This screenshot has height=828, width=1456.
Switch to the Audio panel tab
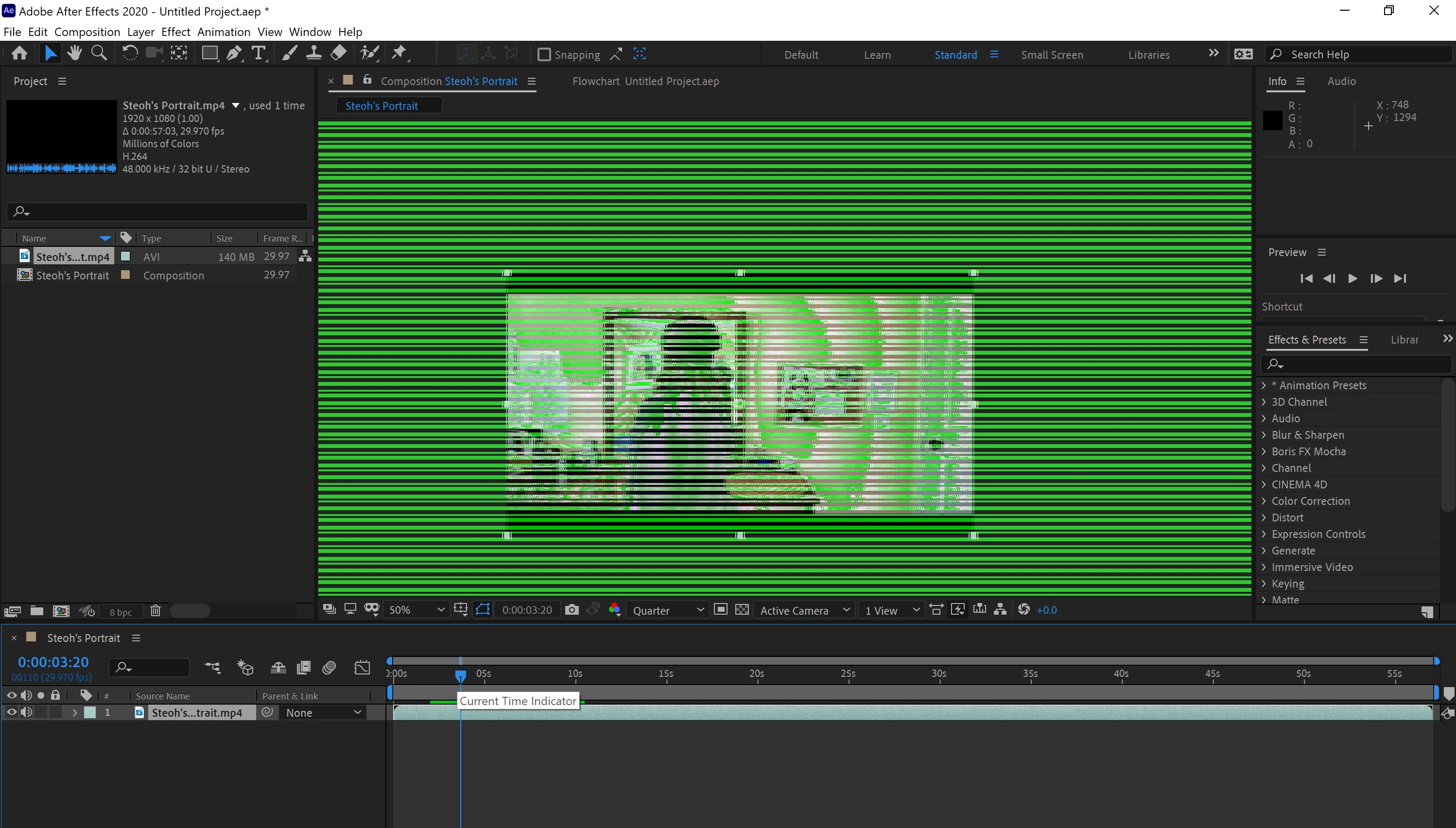pos(1341,81)
